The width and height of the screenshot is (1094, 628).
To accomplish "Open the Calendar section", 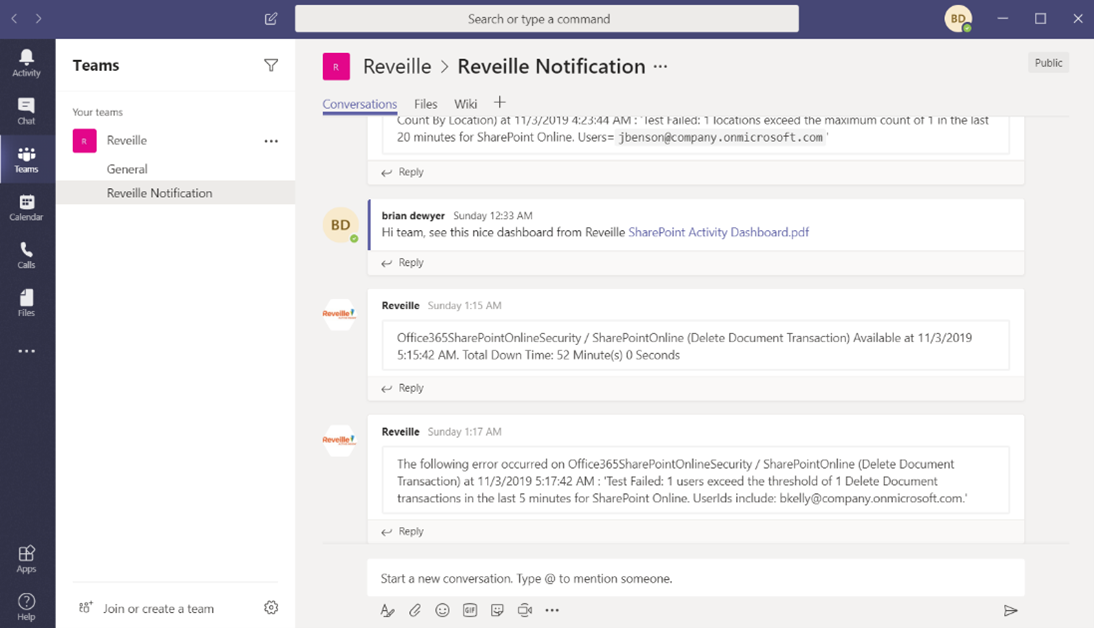I will (x=27, y=207).
